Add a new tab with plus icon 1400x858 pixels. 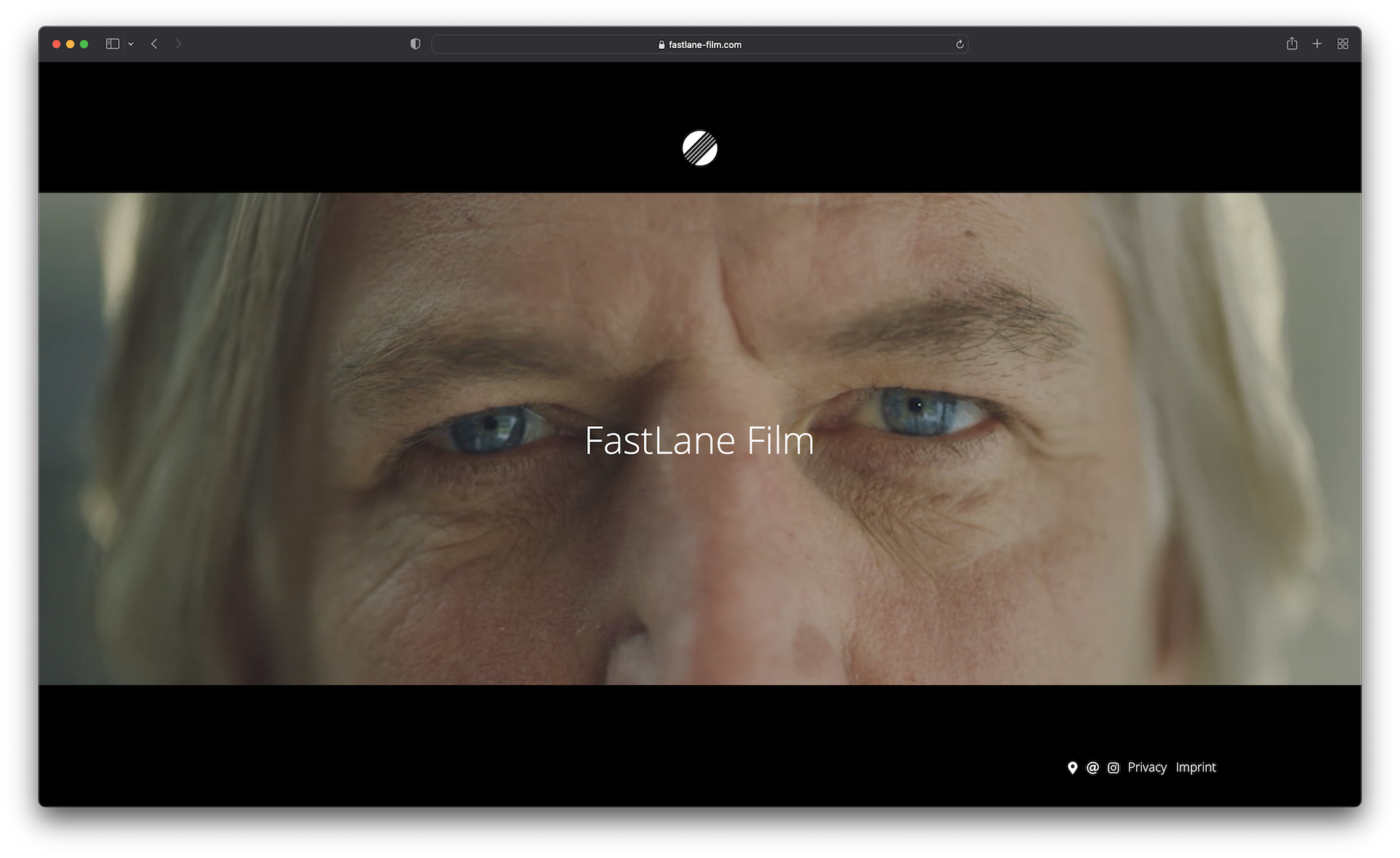coord(1317,44)
